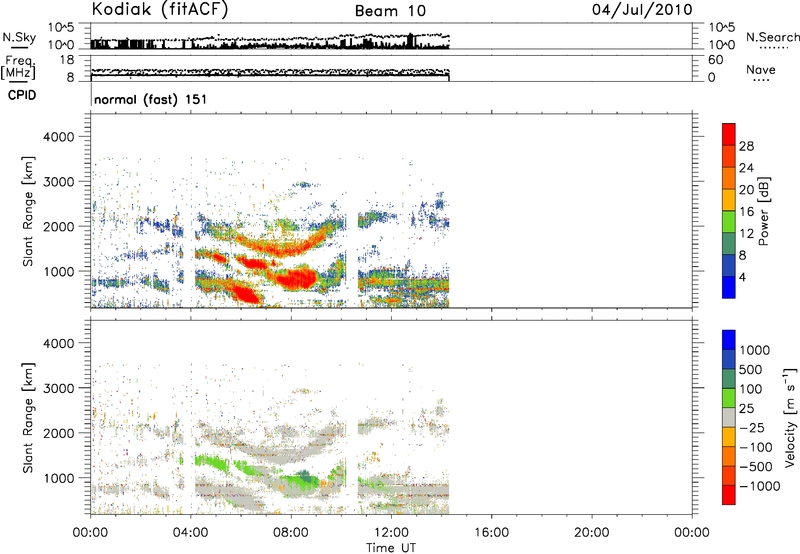Click the 'Power [dB]' colorbar title
Image resolution: width=800 pixels, height=554 pixels.
tap(763, 211)
